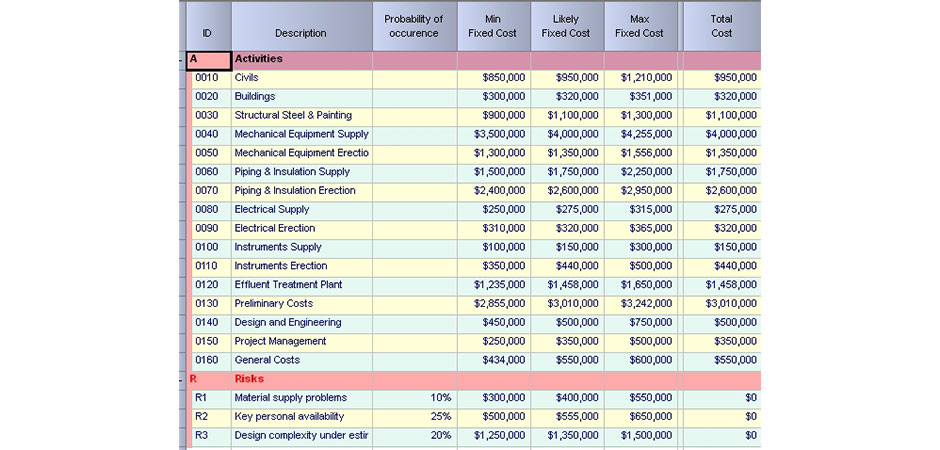Click the 10% probability cell for R1
This screenshot has height=450, width=940.
click(x=414, y=398)
